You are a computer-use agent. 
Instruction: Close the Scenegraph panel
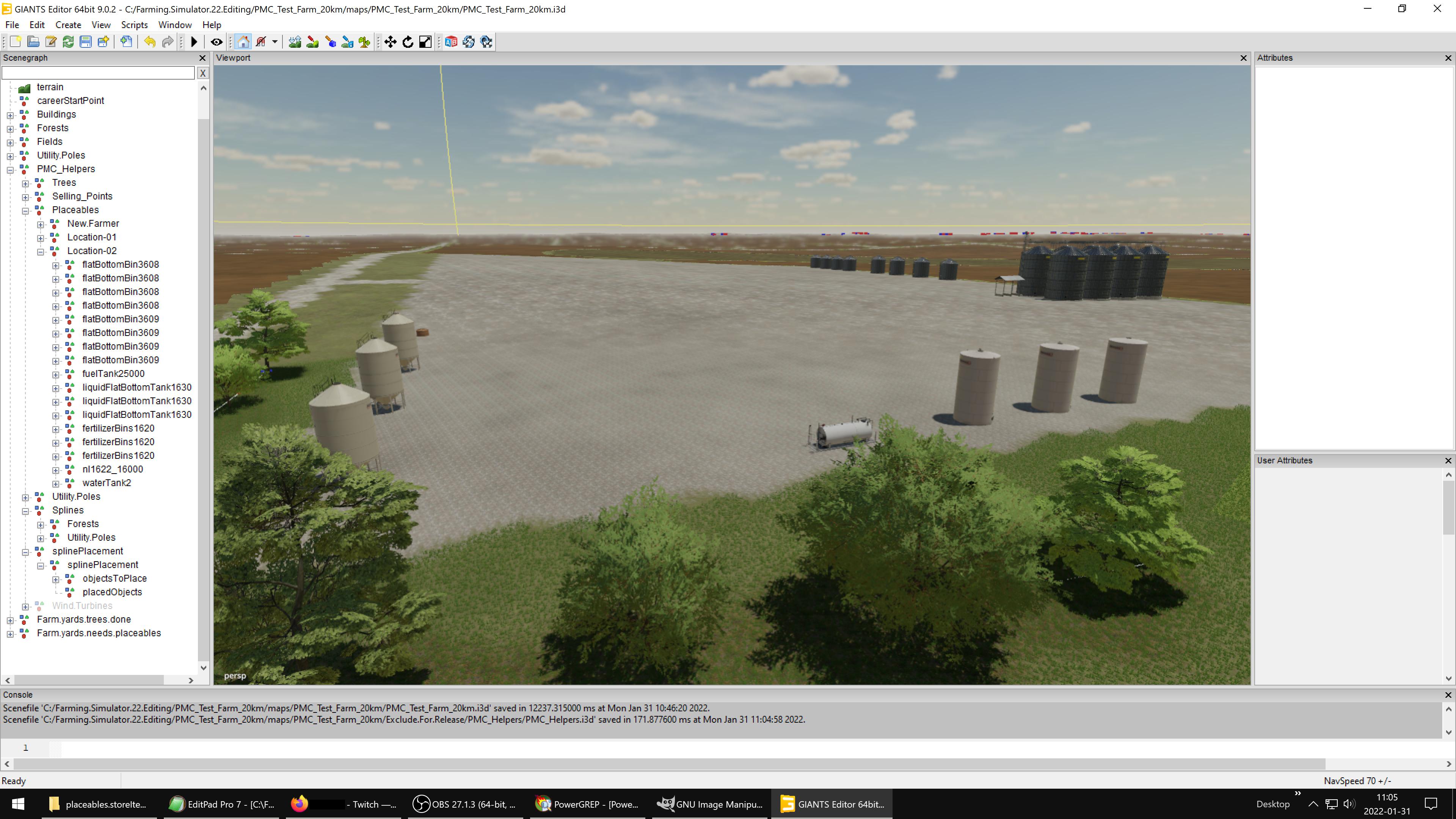click(x=202, y=58)
